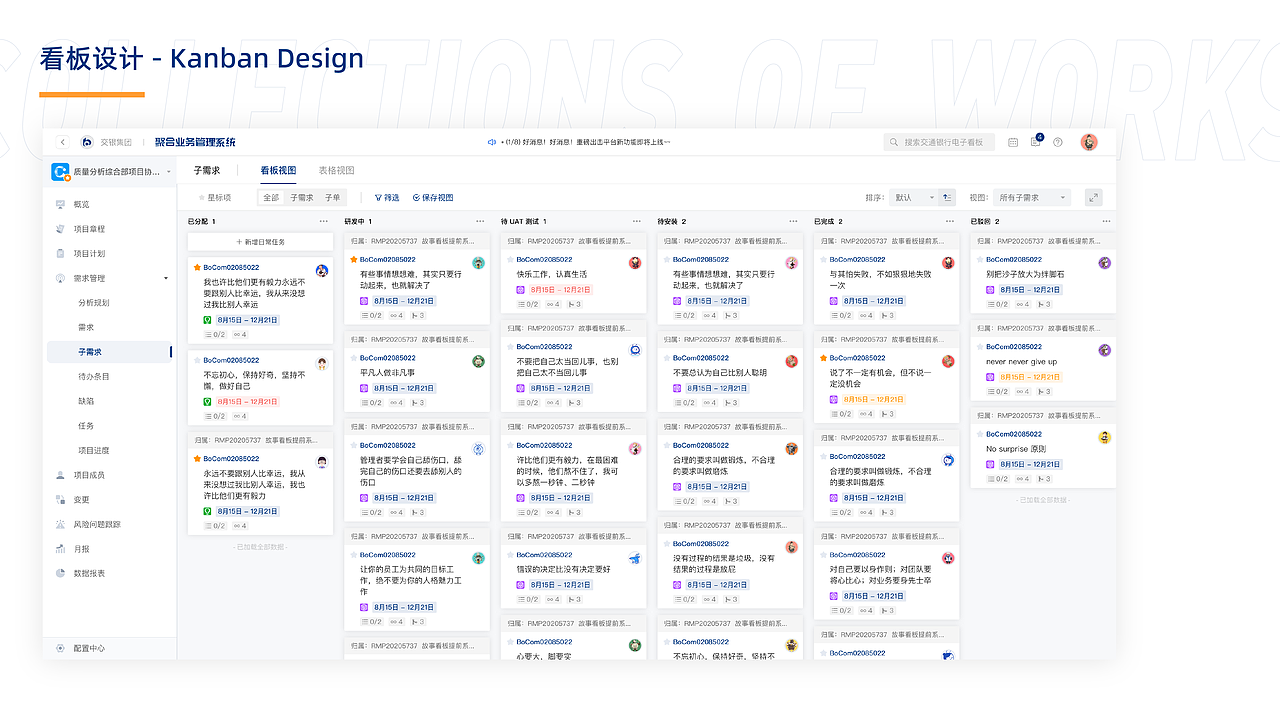Click the 风险问题跟踪 sidebar icon
Screen dimensions: 1280x720
(x=61, y=524)
